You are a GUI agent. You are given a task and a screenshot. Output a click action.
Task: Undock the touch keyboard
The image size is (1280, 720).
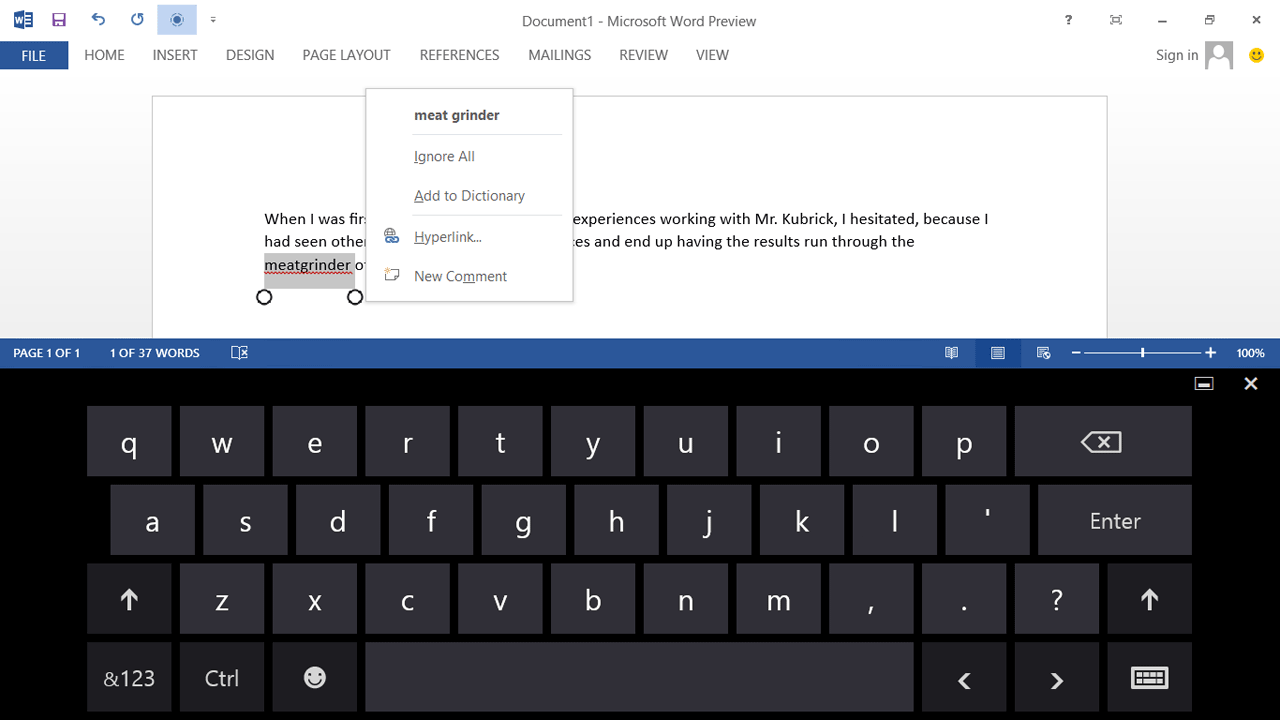click(1203, 383)
